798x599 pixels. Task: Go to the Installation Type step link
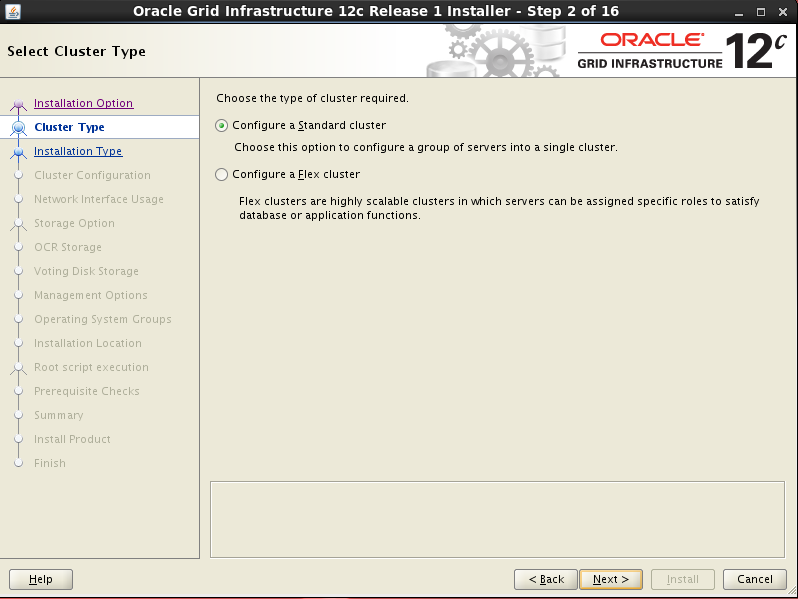click(x=78, y=151)
